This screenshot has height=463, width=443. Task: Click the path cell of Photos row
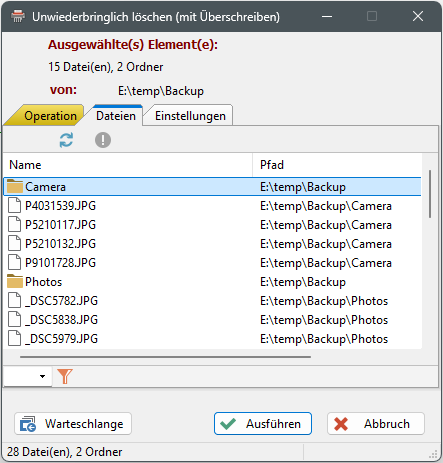(x=303, y=282)
